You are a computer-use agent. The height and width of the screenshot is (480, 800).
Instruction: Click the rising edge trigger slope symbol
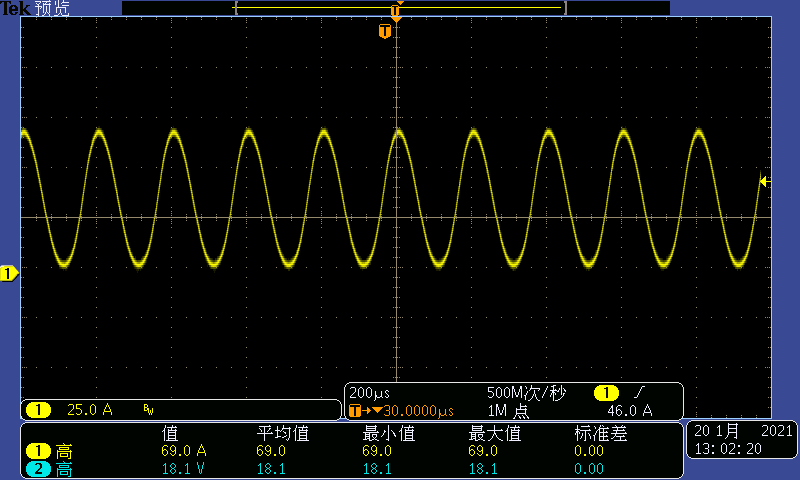click(x=640, y=393)
